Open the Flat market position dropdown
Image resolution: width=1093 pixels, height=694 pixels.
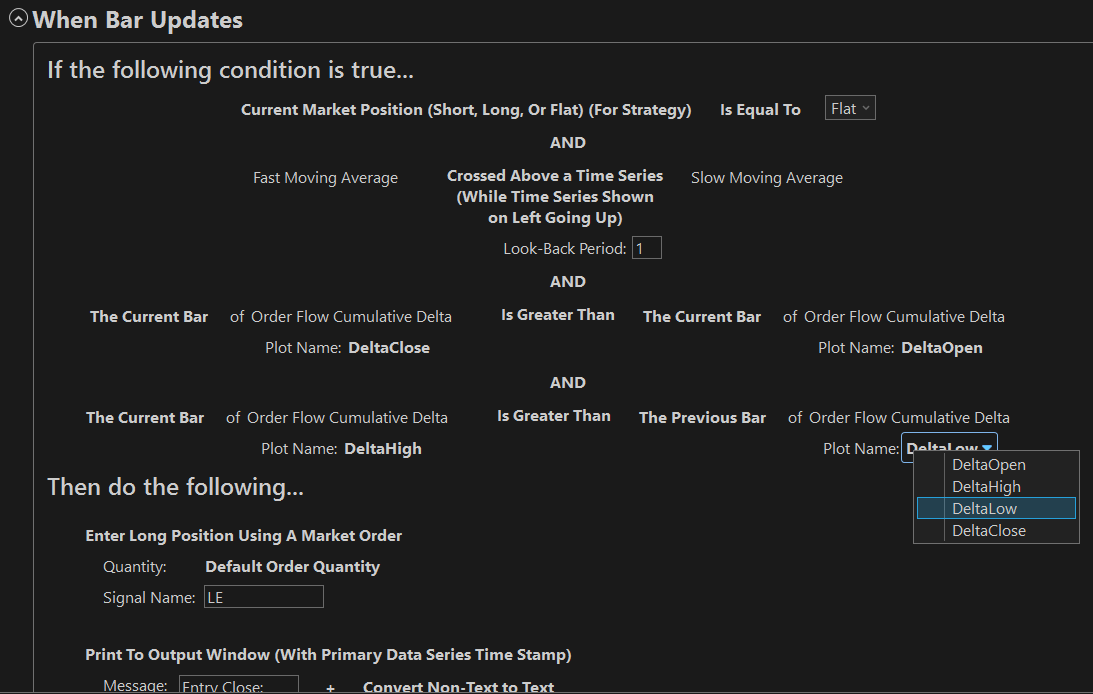pos(850,108)
